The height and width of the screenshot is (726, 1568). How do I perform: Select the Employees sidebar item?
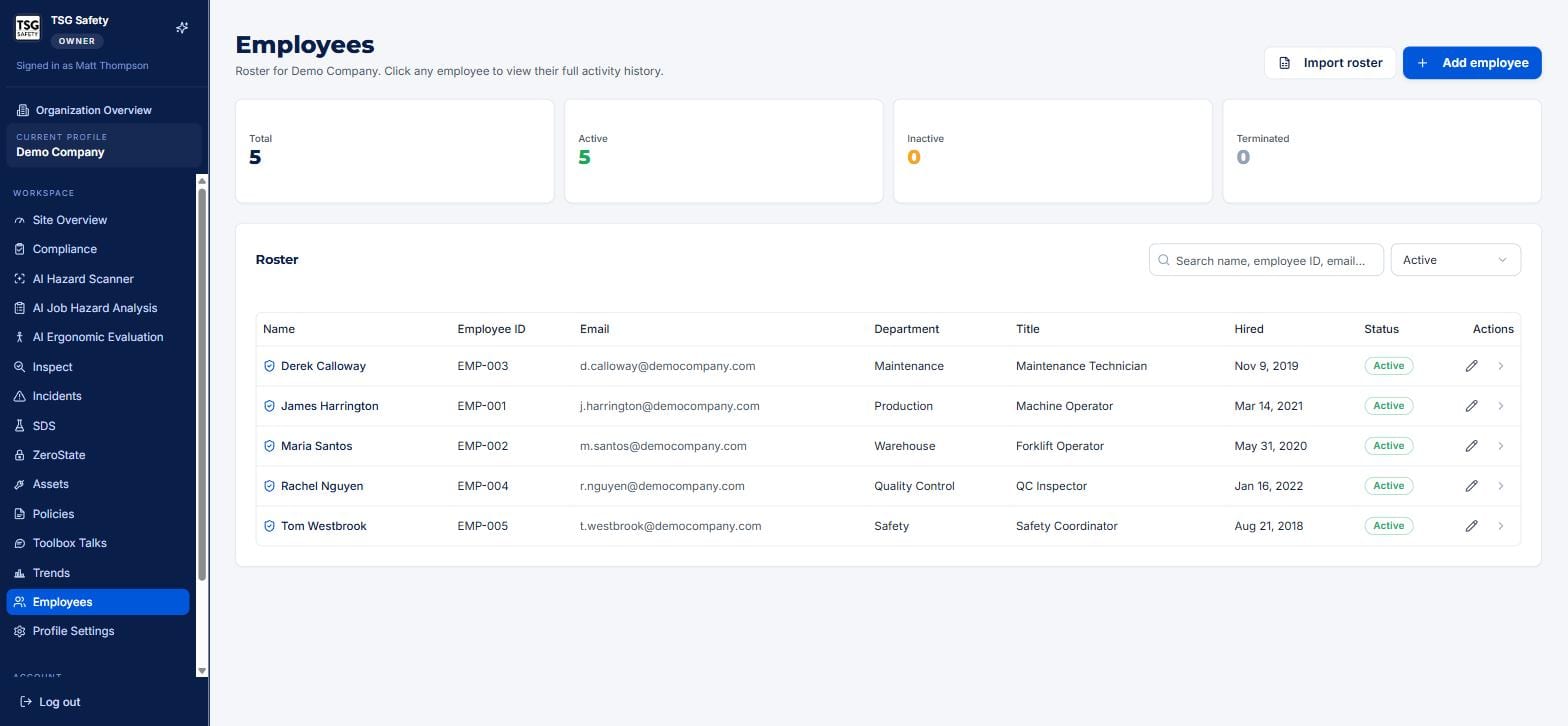[98, 602]
